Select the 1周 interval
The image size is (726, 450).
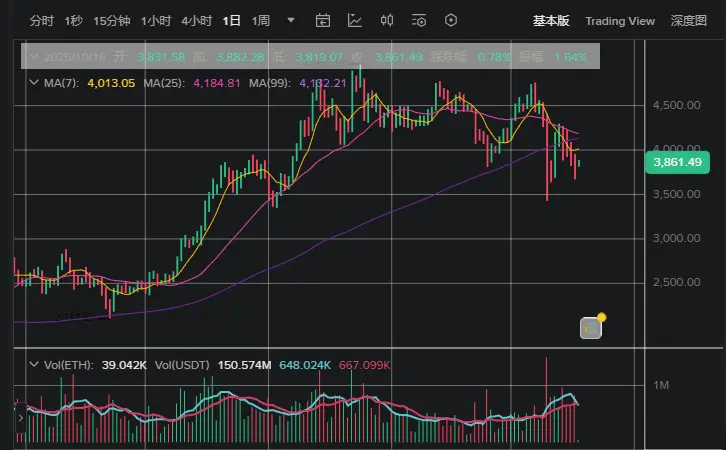coord(261,21)
